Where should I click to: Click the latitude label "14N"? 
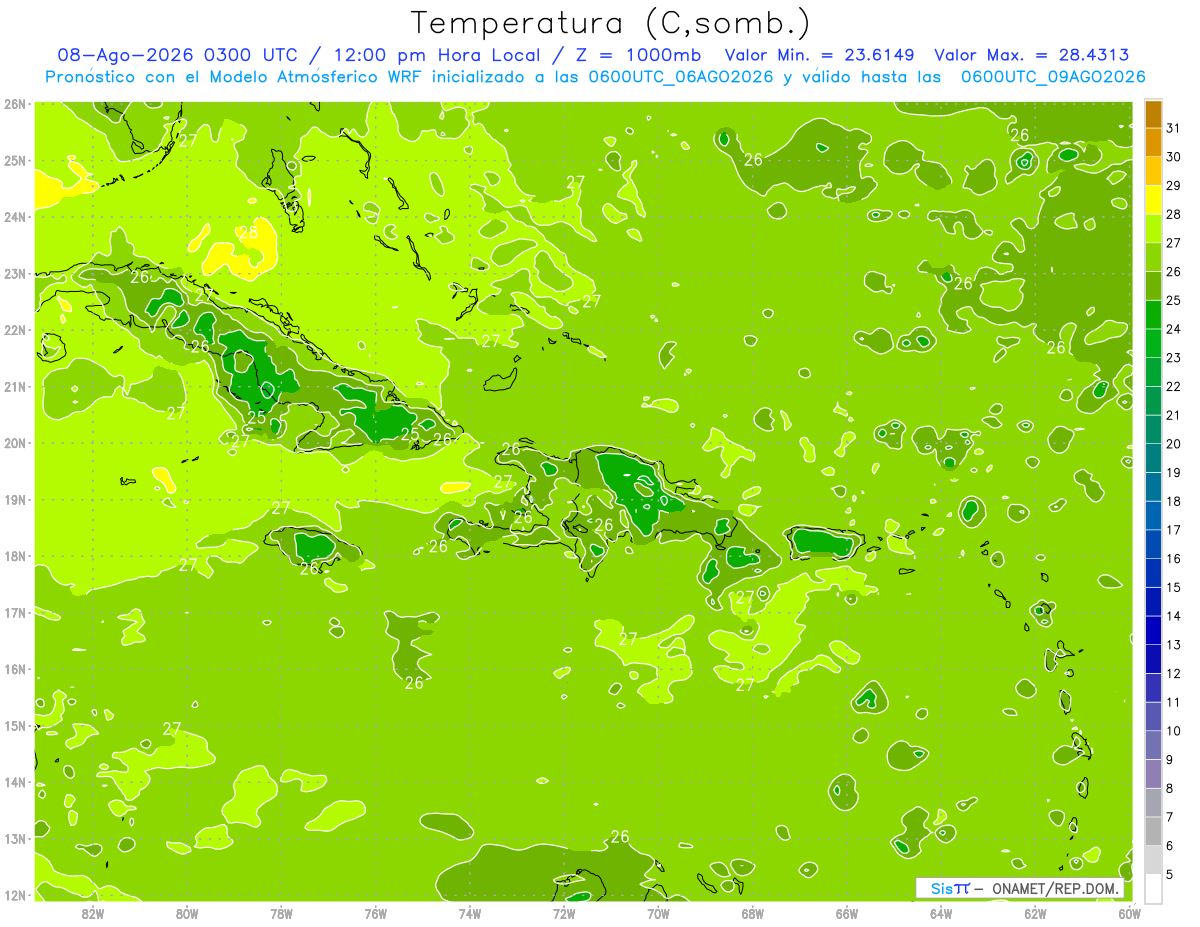[15, 782]
